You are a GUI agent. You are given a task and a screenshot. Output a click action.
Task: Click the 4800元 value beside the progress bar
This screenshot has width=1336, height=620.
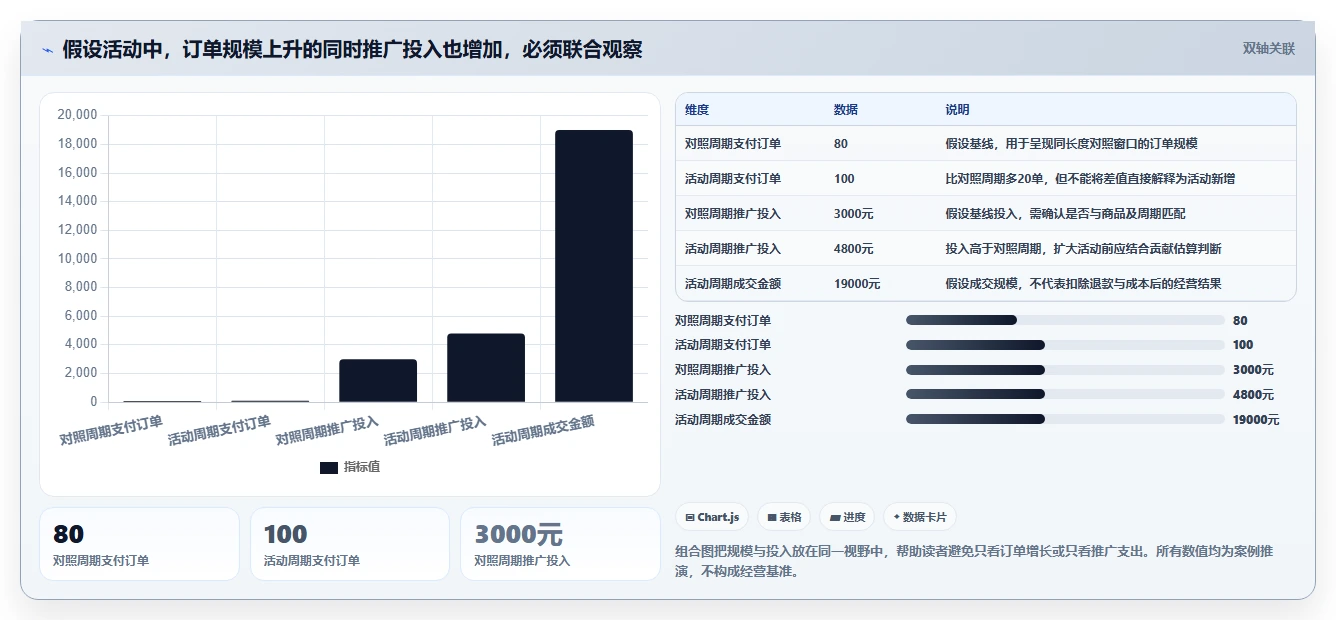pyautogui.click(x=1253, y=395)
